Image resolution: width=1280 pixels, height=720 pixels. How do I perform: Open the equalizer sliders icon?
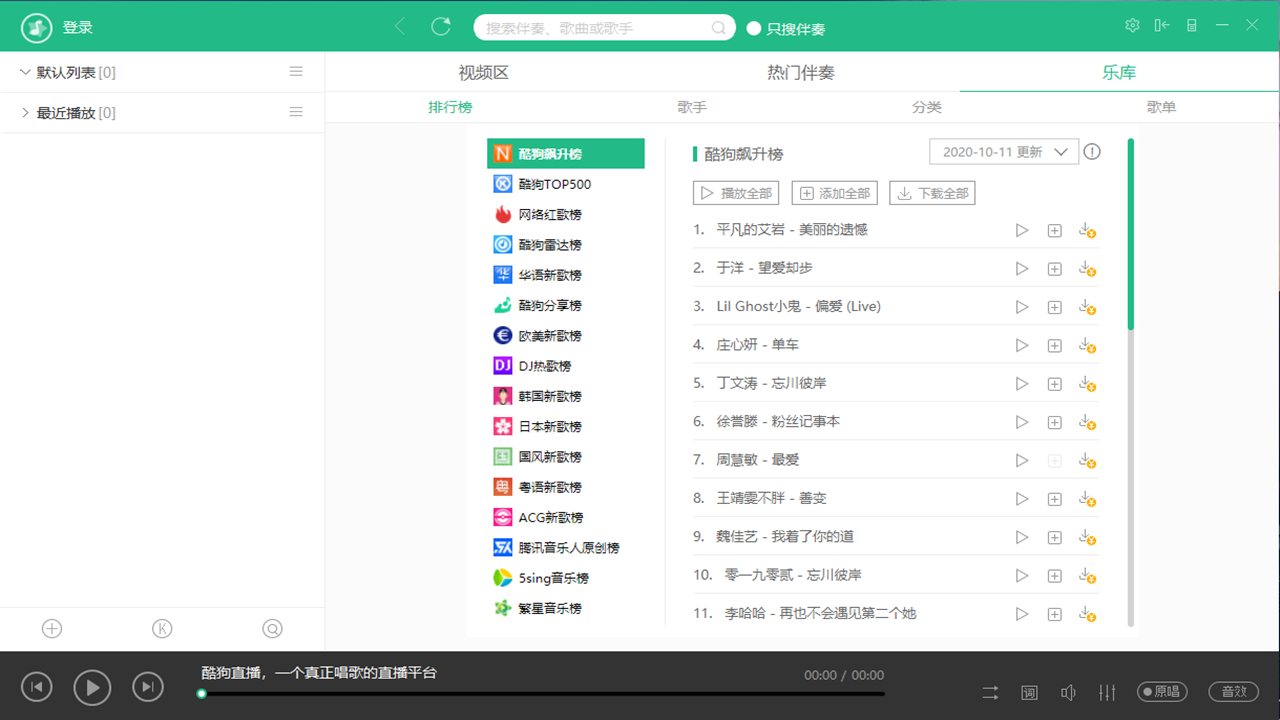[x=1107, y=692]
